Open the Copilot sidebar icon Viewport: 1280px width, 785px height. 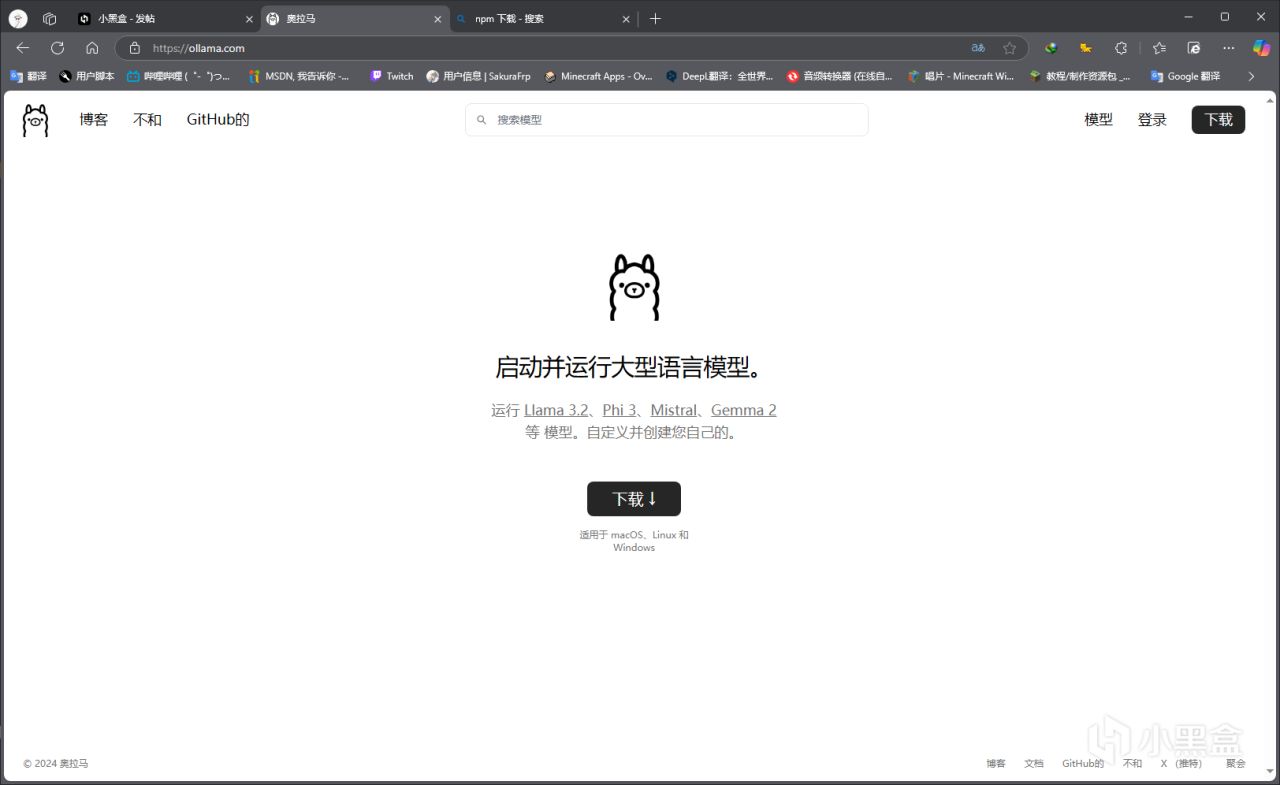(1261, 48)
